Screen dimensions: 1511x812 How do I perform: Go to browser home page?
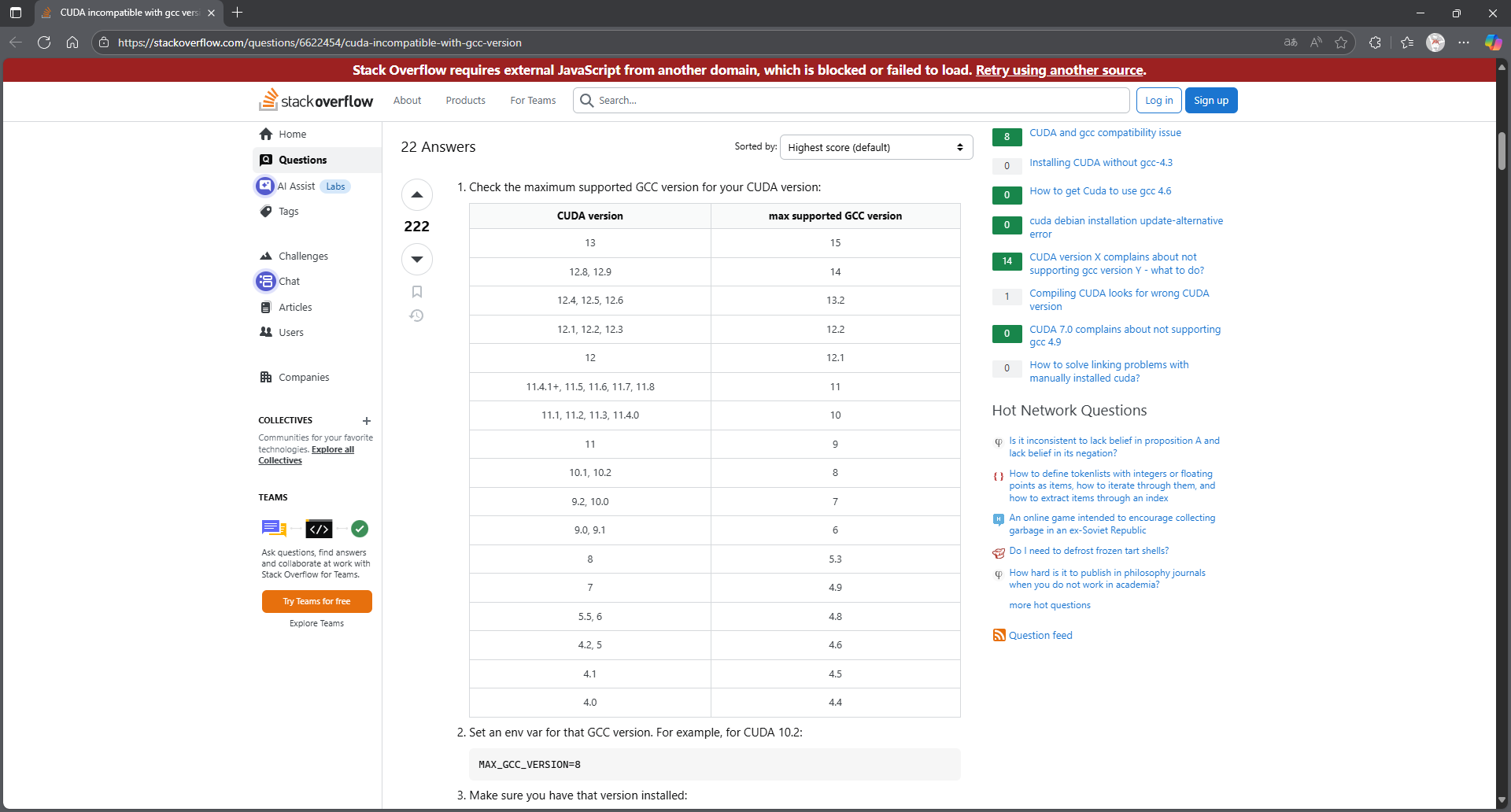click(x=72, y=42)
